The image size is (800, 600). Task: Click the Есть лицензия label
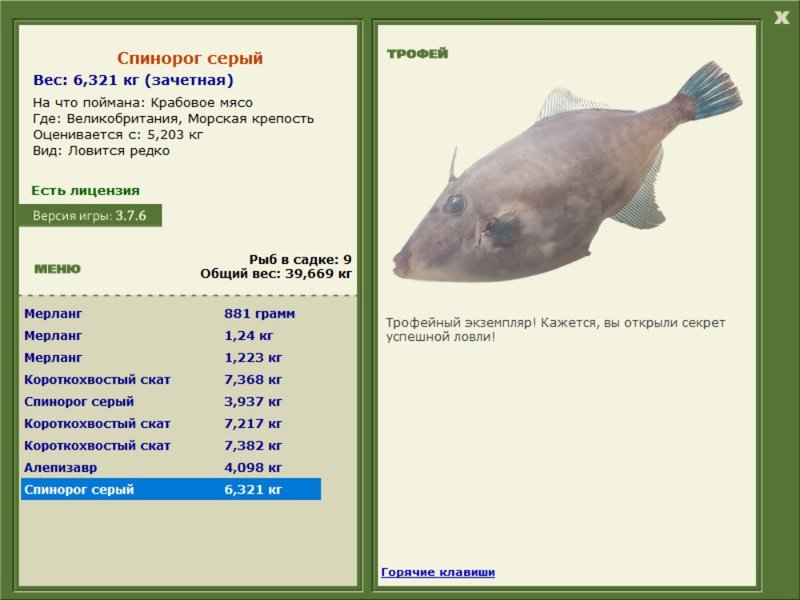click(85, 190)
